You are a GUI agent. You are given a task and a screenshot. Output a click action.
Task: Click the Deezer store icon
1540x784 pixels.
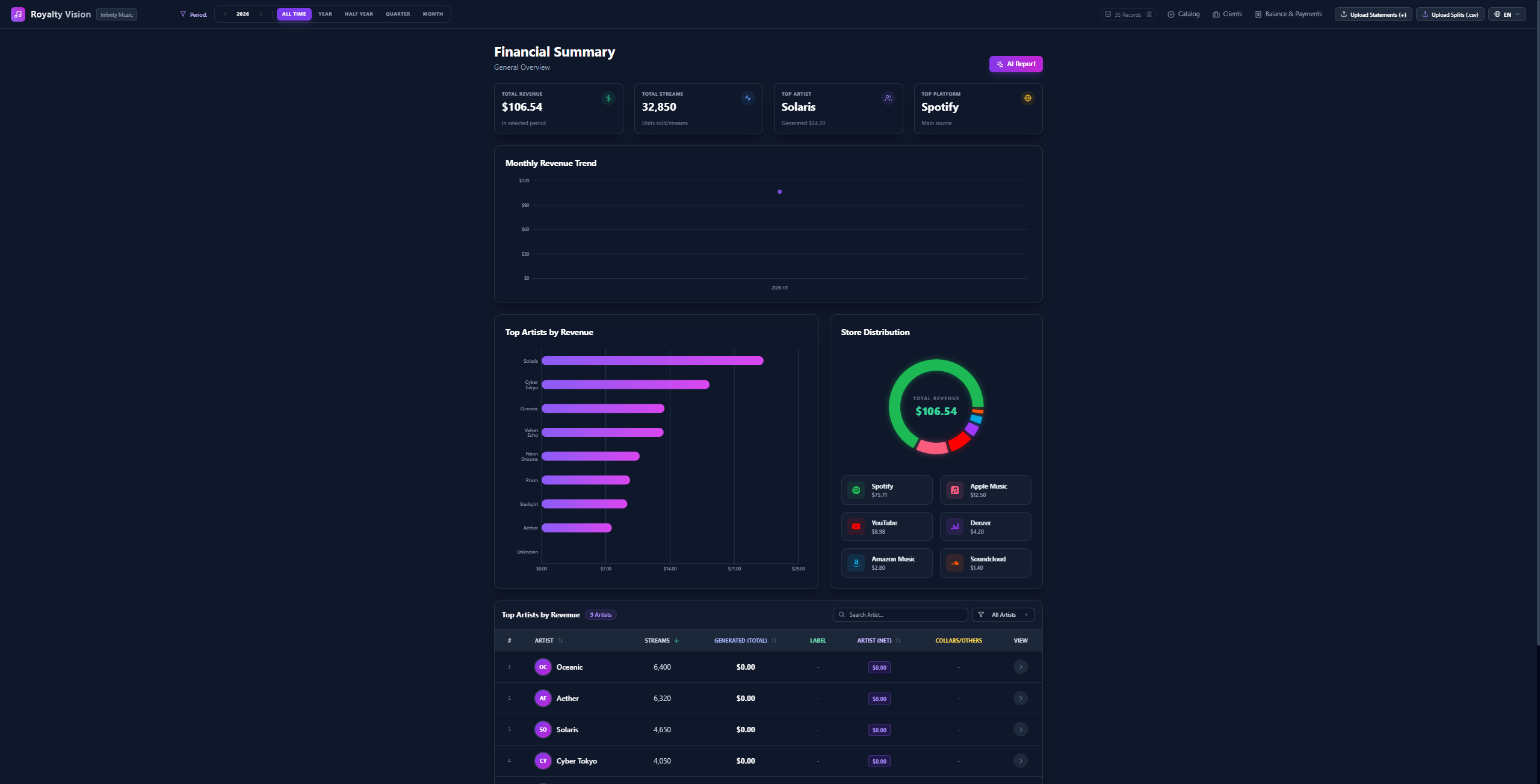[x=954, y=526]
